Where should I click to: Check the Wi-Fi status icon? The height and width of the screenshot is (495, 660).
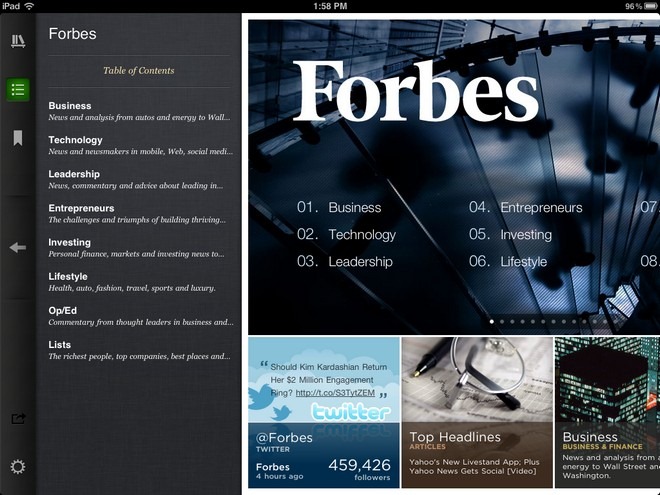[29, 6]
